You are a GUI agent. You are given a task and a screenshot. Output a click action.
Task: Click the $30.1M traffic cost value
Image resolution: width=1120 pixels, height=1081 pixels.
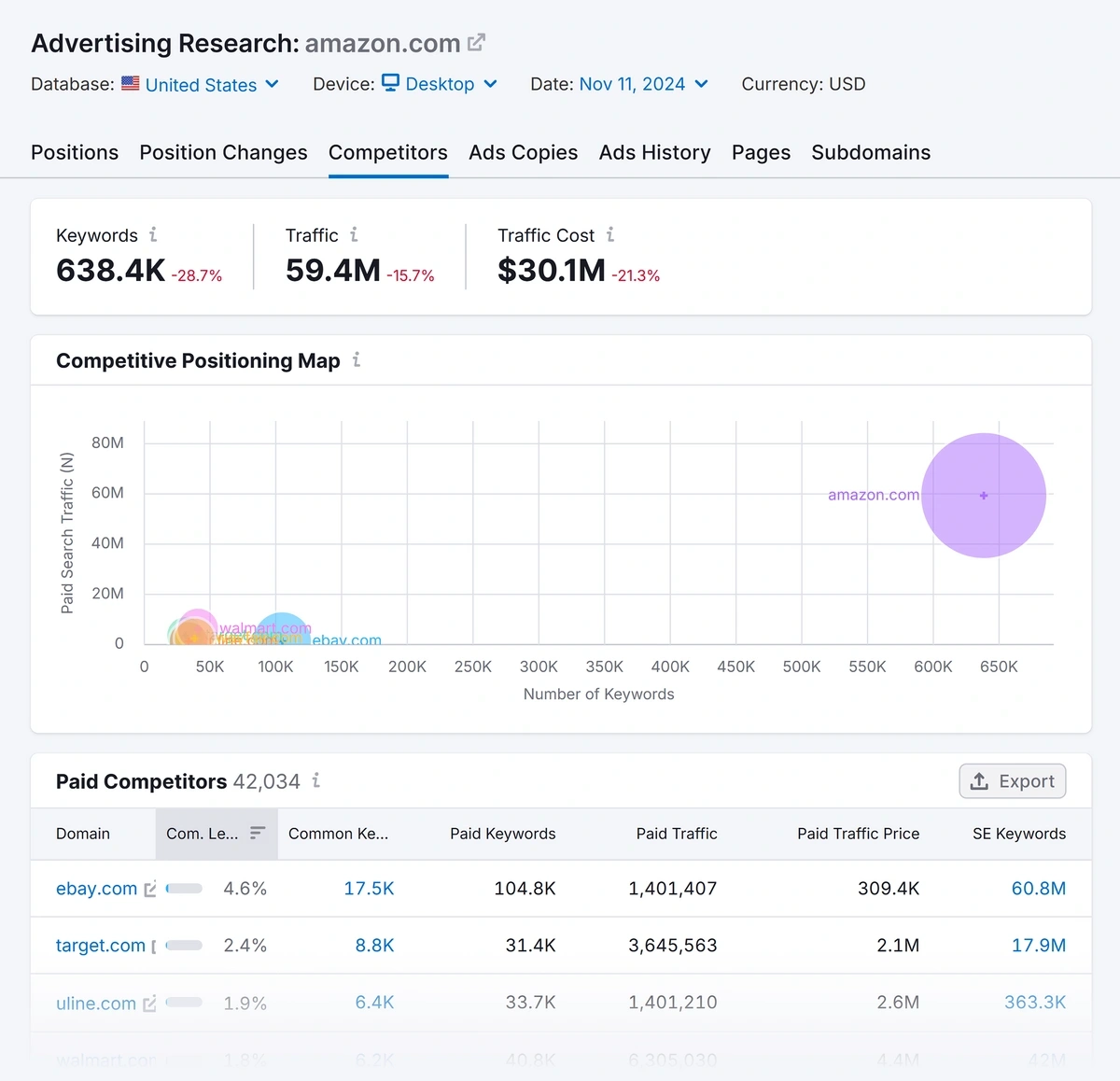(x=552, y=270)
